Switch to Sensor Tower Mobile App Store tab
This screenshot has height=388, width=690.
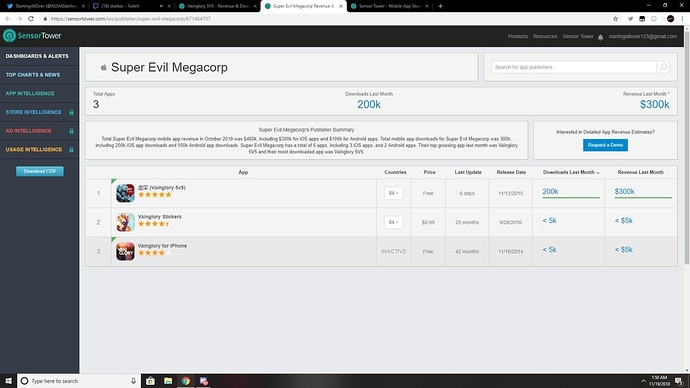pos(389,6)
